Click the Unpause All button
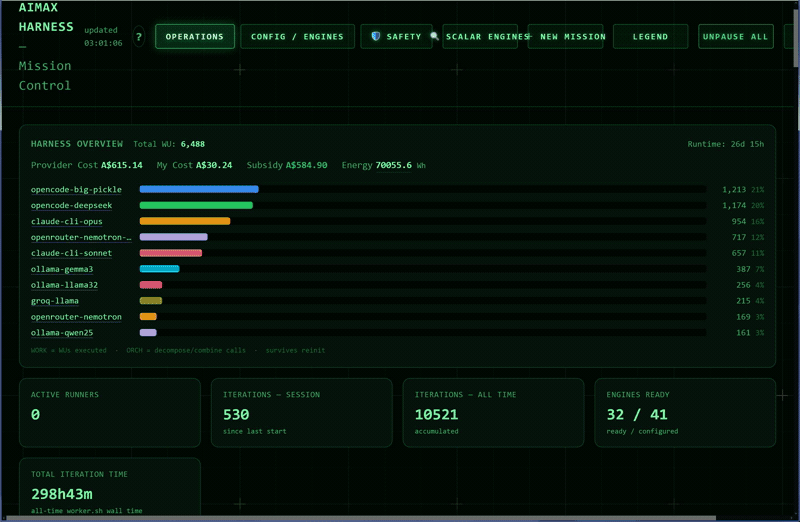 [x=735, y=37]
